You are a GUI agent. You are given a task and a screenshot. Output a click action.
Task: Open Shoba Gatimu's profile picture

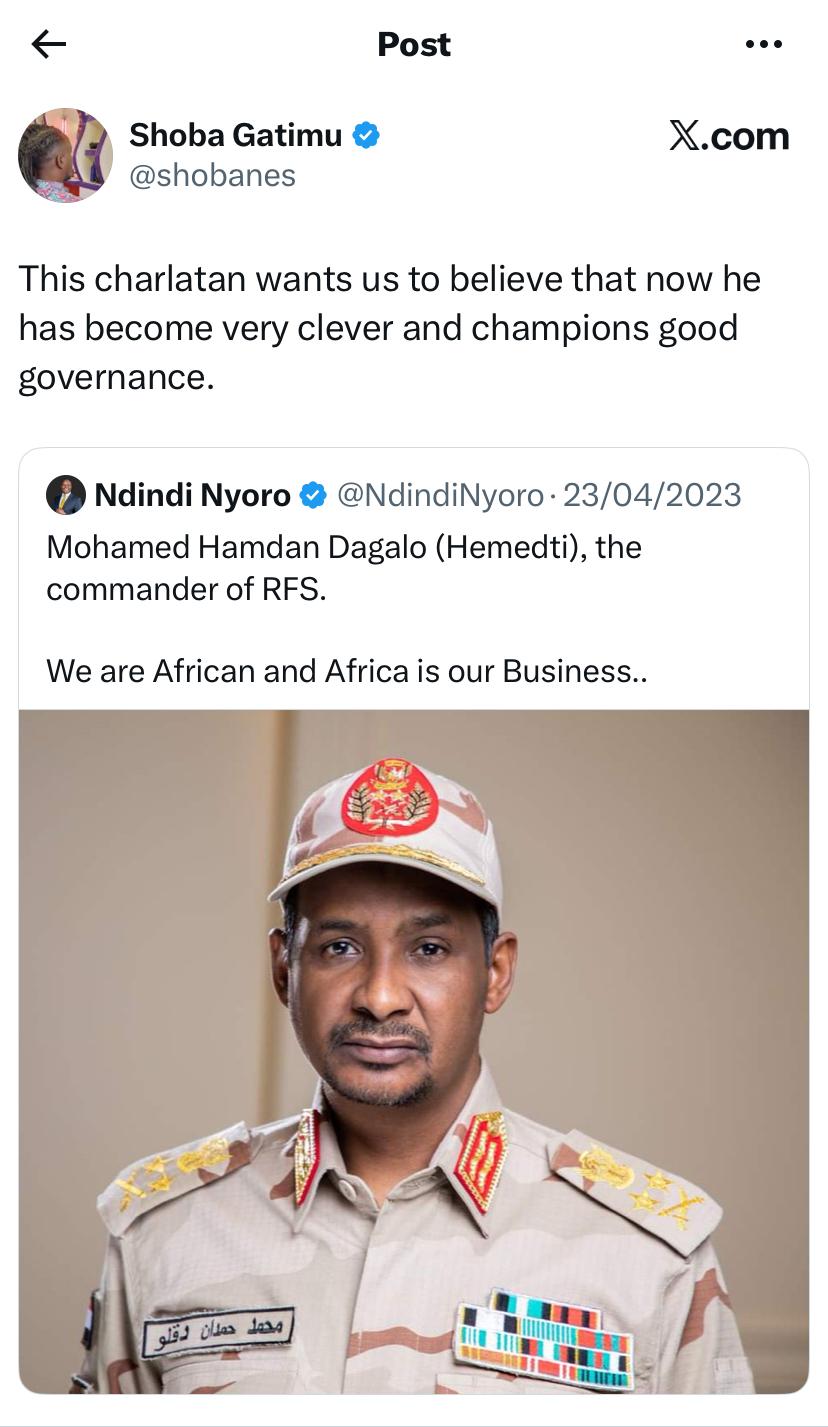point(65,155)
